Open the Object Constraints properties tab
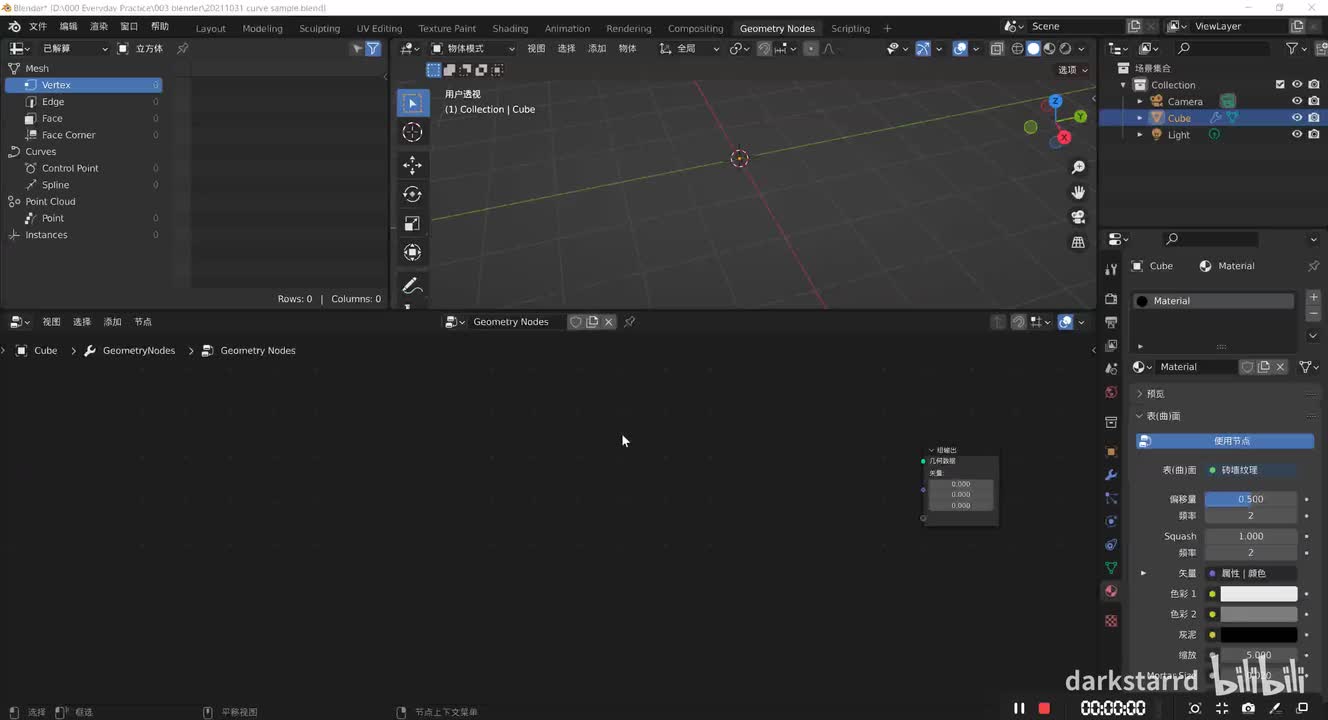The height and width of the screenshot is (720, 1328). coord(1111,545)
